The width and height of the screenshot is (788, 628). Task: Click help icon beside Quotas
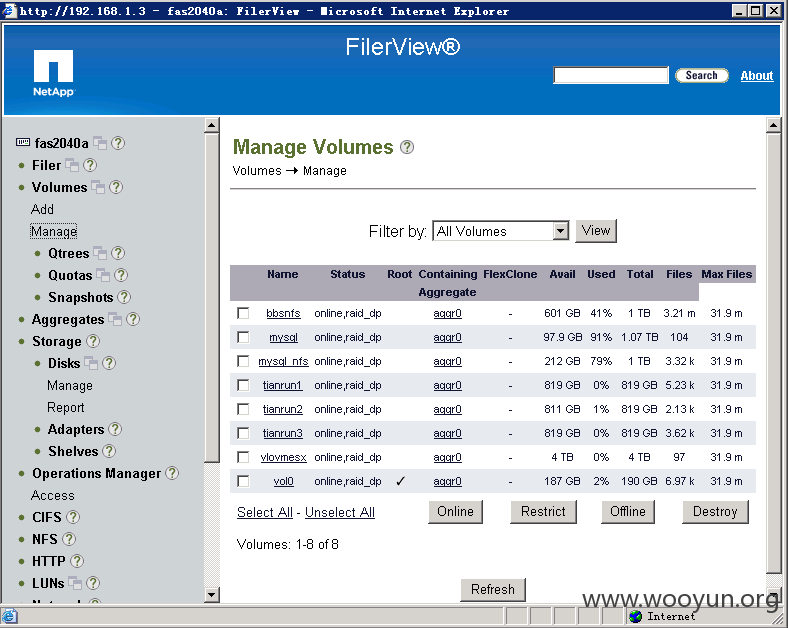(121, 275)
